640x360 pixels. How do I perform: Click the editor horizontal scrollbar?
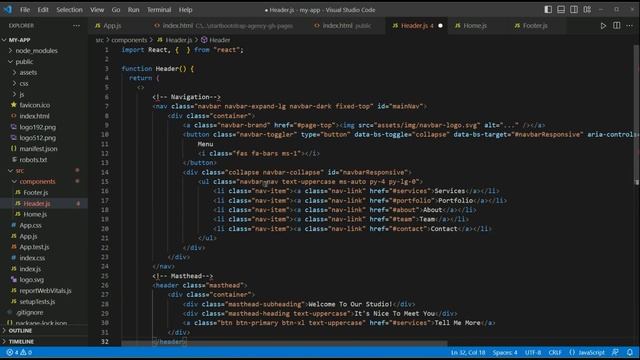tap(284, 344)
